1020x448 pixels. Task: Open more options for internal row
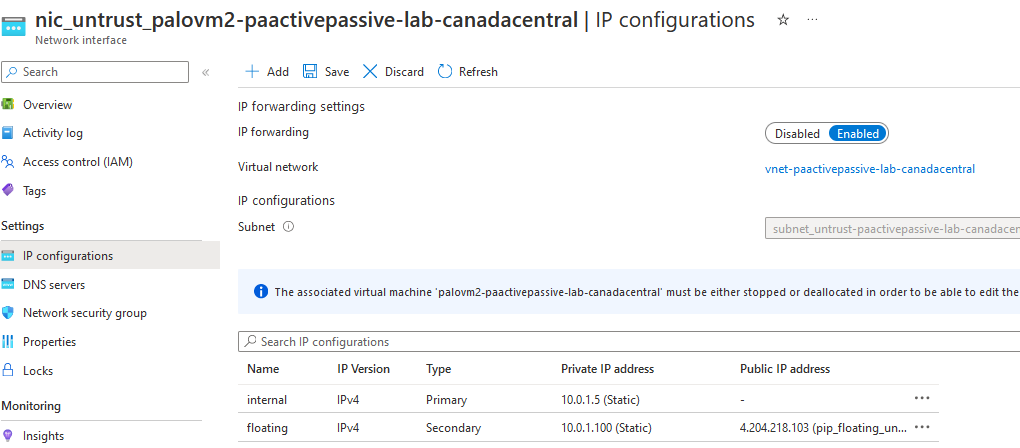tap(922, 399)
